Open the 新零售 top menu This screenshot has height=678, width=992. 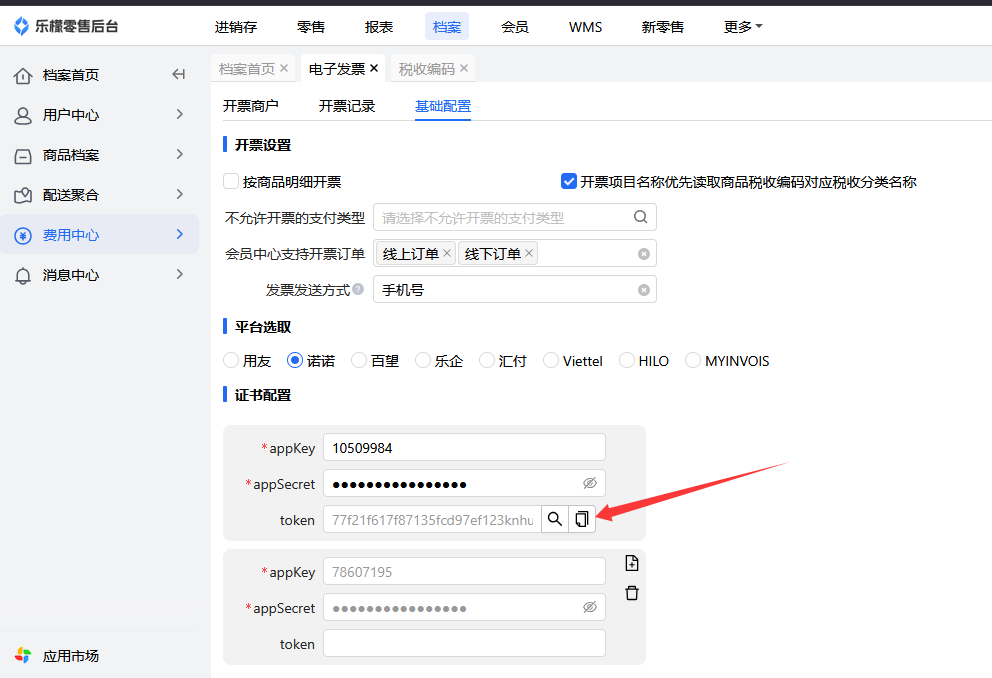662,27
